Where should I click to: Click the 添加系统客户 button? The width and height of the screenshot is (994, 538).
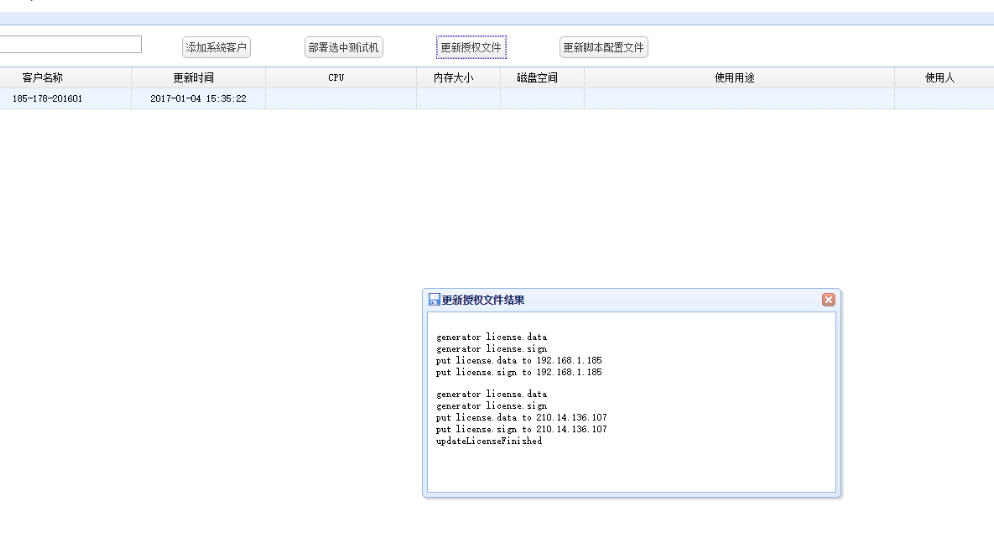216,48
